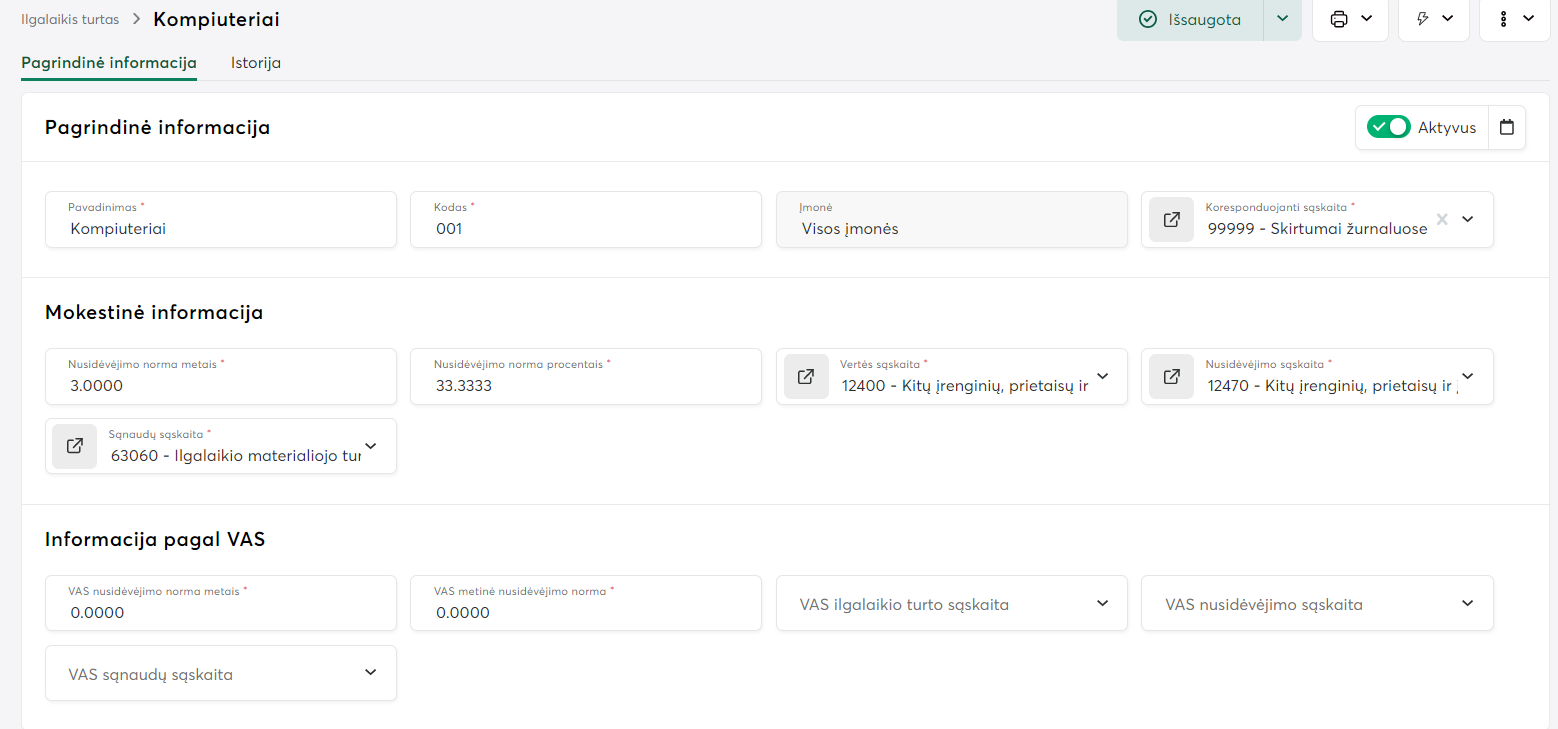This screenshot has width=1558, height=729.
Task: Open the three-dot more options menu
Action: tap(1504, 19)
